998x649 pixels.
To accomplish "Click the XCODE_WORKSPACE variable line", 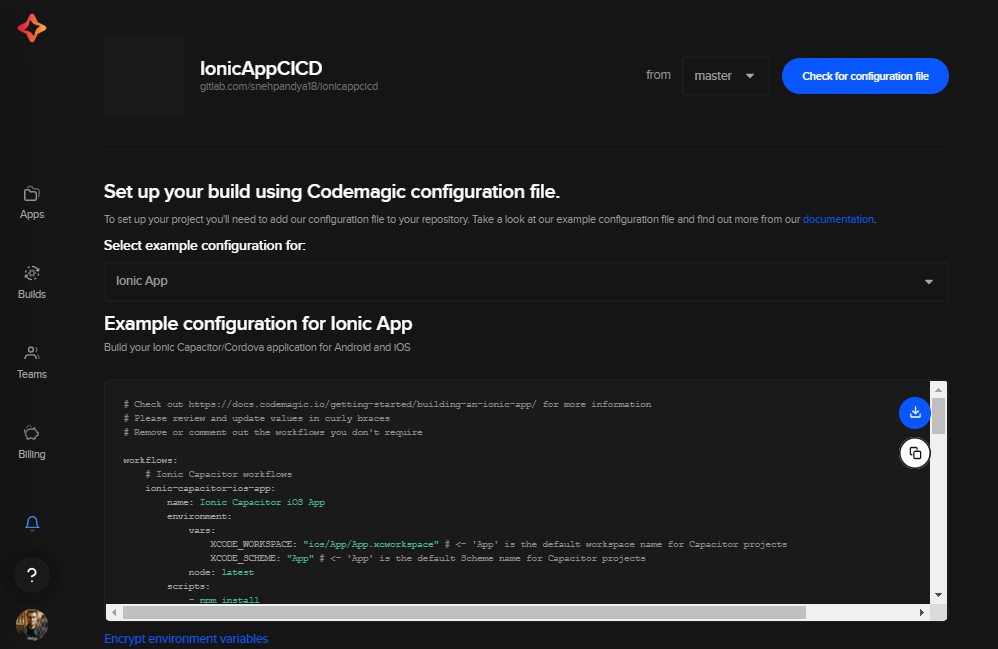I will tap(498, 544).
